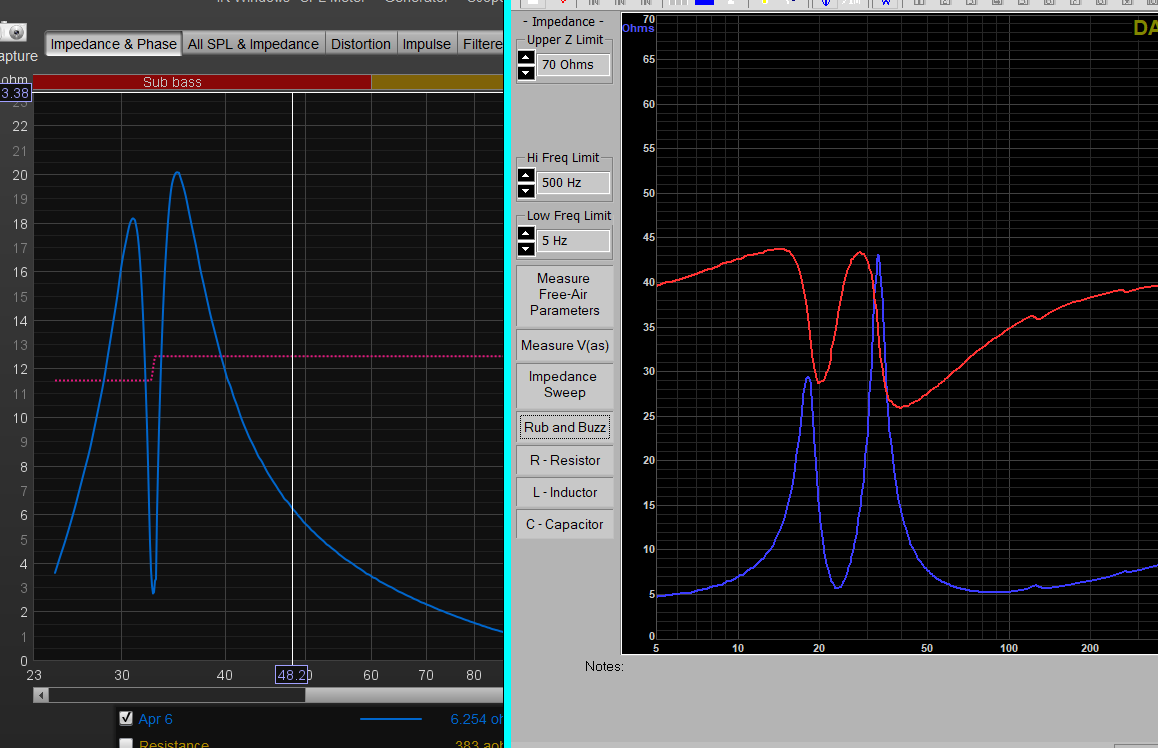Run the Rub and Buzz test
The height and width of the screenshot is (748, 1158).
pyautogui.click(x=564, y=428)
